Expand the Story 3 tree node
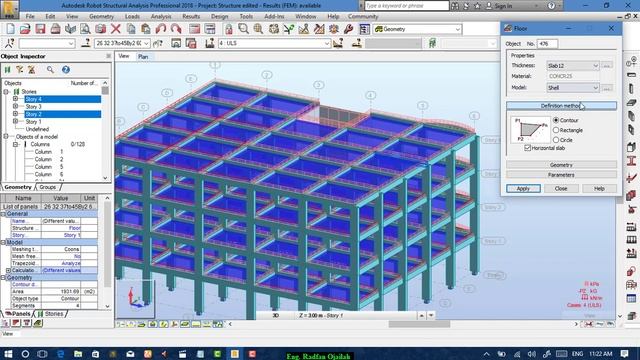Screen dimensions: 640x360 (15, 107)
